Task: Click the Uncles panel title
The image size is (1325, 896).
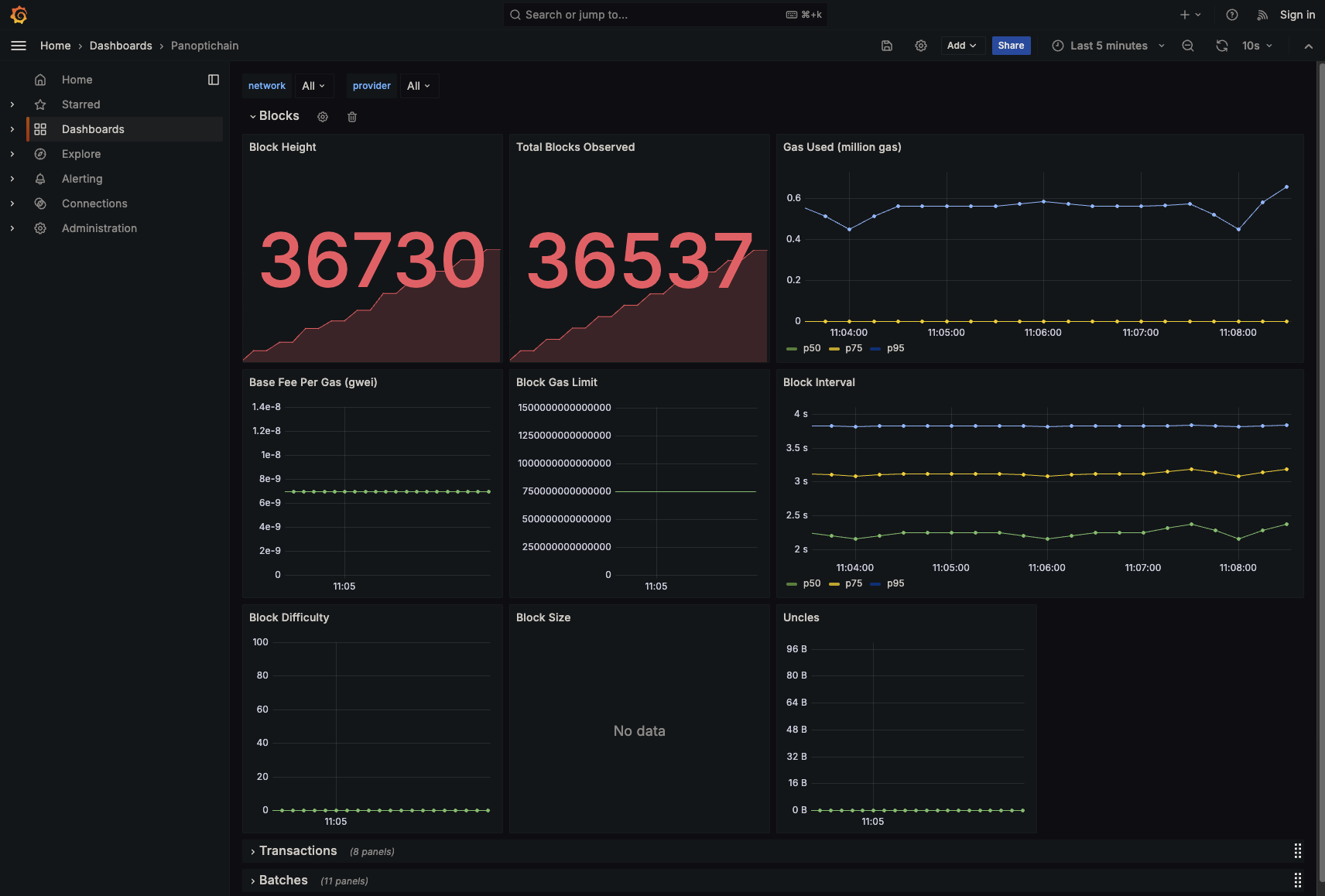Action: point(801,617)
